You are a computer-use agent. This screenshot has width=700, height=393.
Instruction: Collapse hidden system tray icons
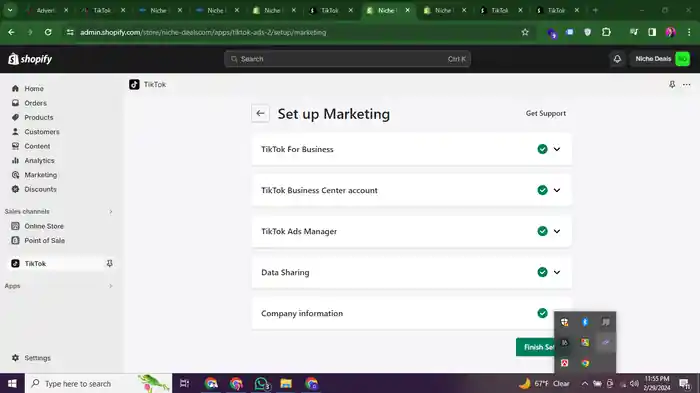[584, 383]
